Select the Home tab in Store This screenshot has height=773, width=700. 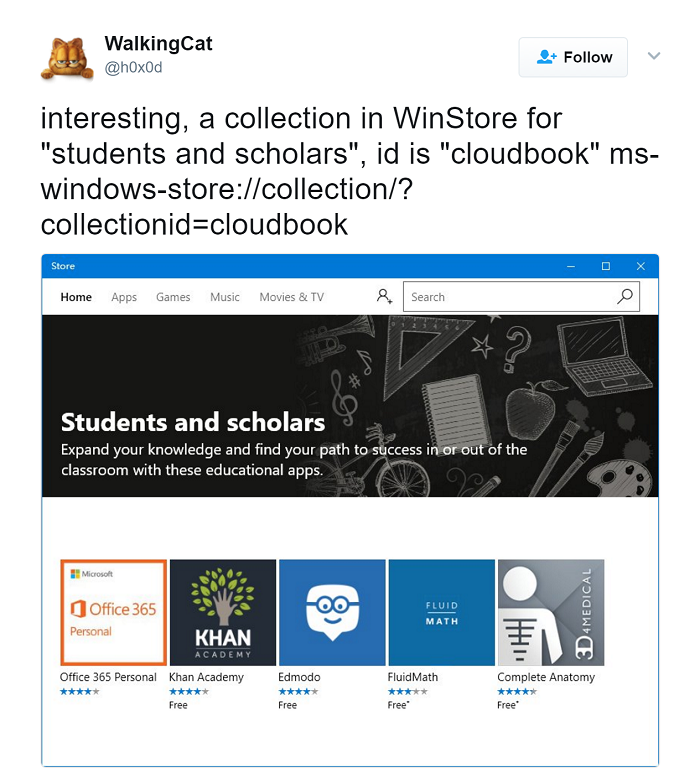point(76,297)
